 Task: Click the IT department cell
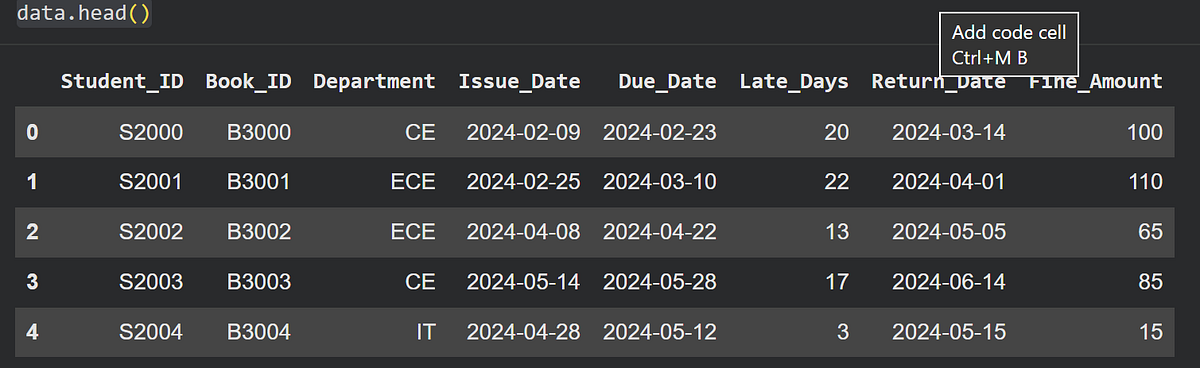click(425, 331)
